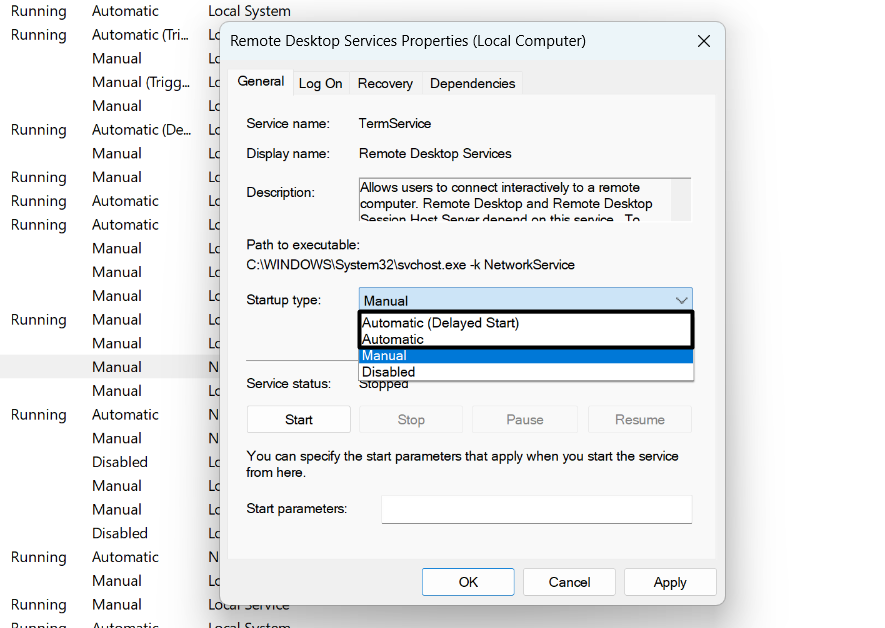
Task: Click the Description box scrollbar
Action: click(681, 199)
